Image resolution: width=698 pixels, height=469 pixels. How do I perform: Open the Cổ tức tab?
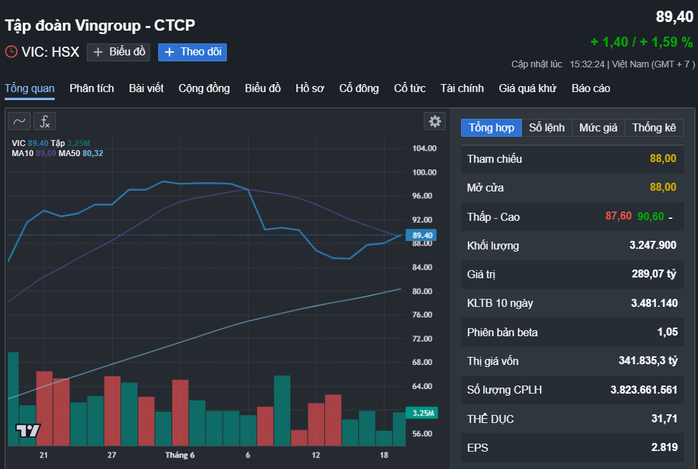point(410,88)
